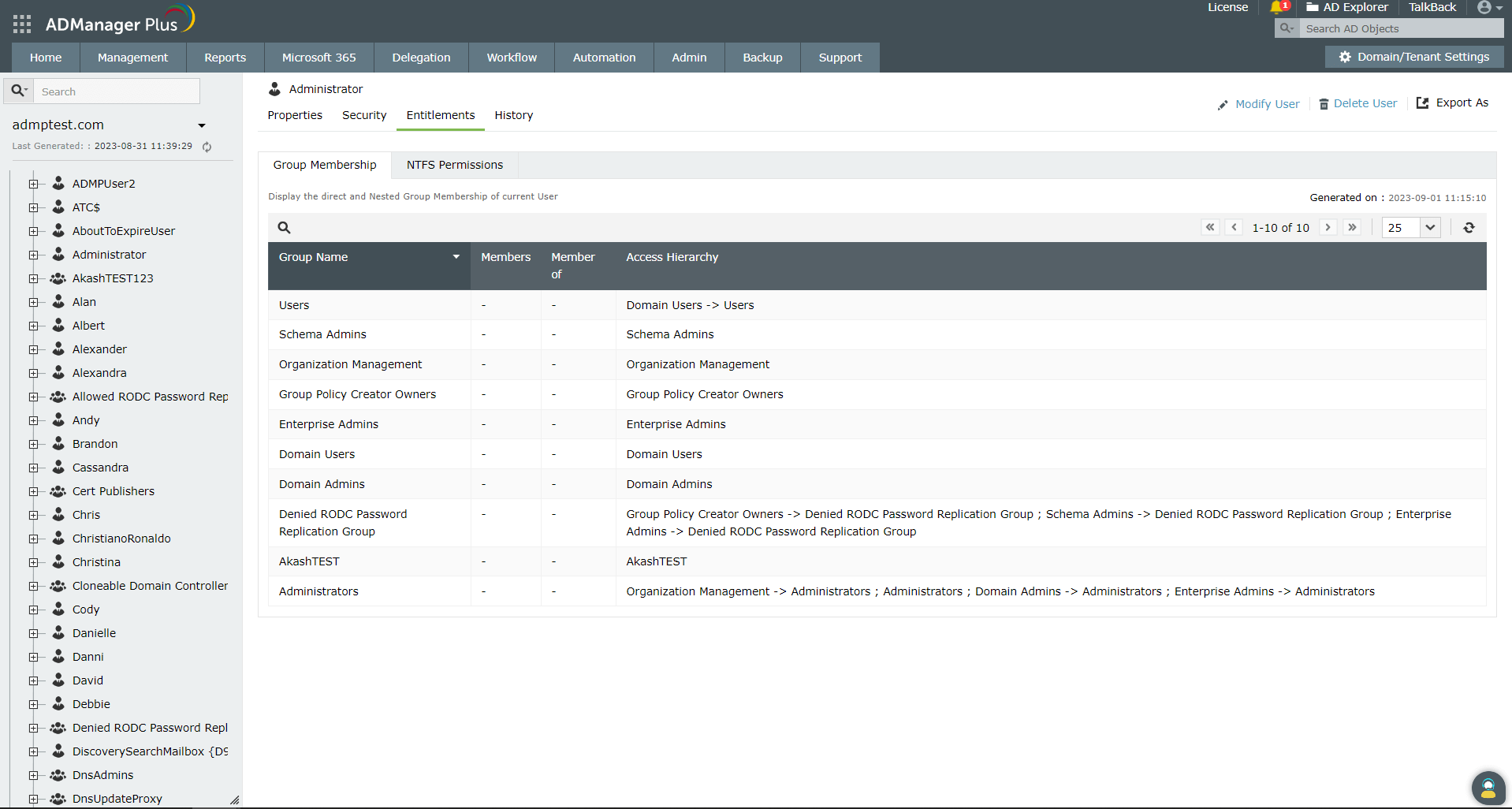Open the search filter icon in the left panel
The height and width of the screenshot is (809, 1512).
[18, 91]
